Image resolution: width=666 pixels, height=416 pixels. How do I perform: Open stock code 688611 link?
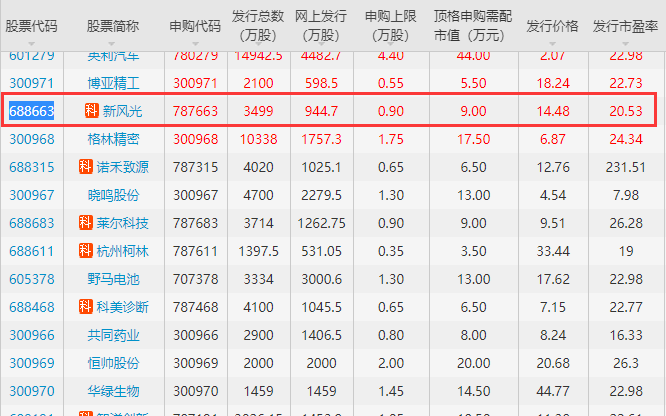[x=32, y=252]
